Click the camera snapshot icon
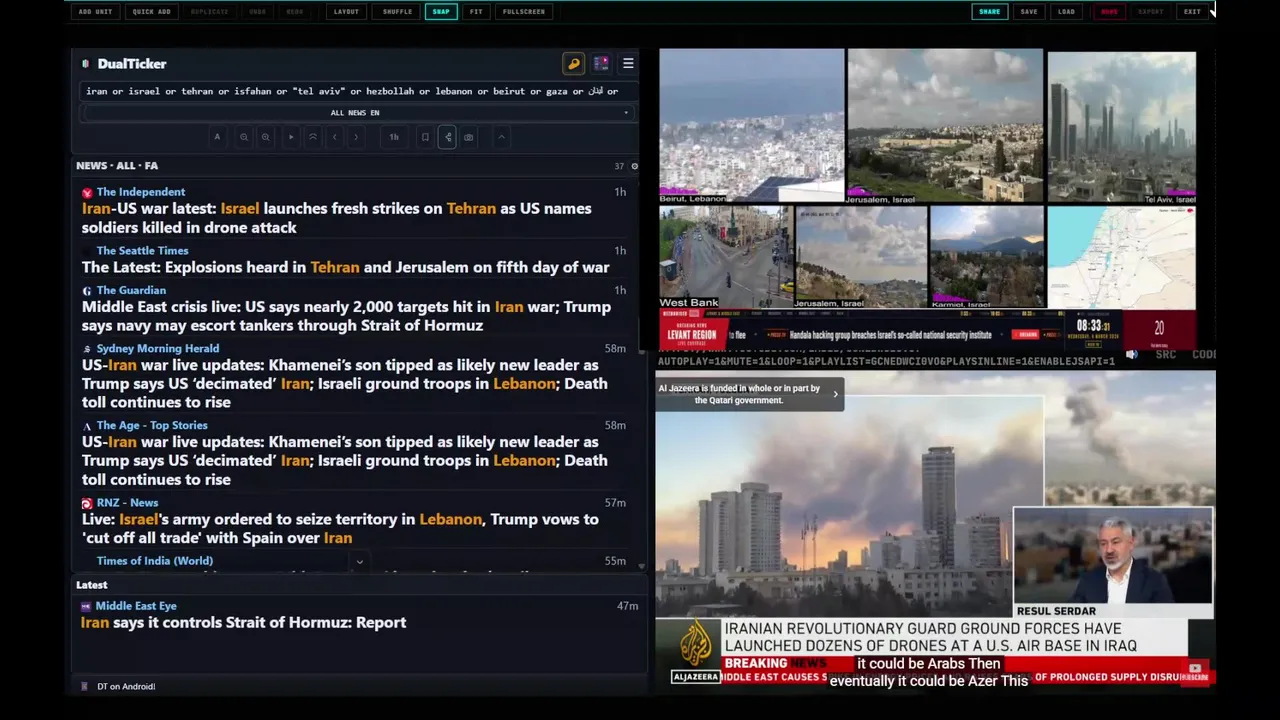This screenshot has width=1280, height=720. point(469,137)
